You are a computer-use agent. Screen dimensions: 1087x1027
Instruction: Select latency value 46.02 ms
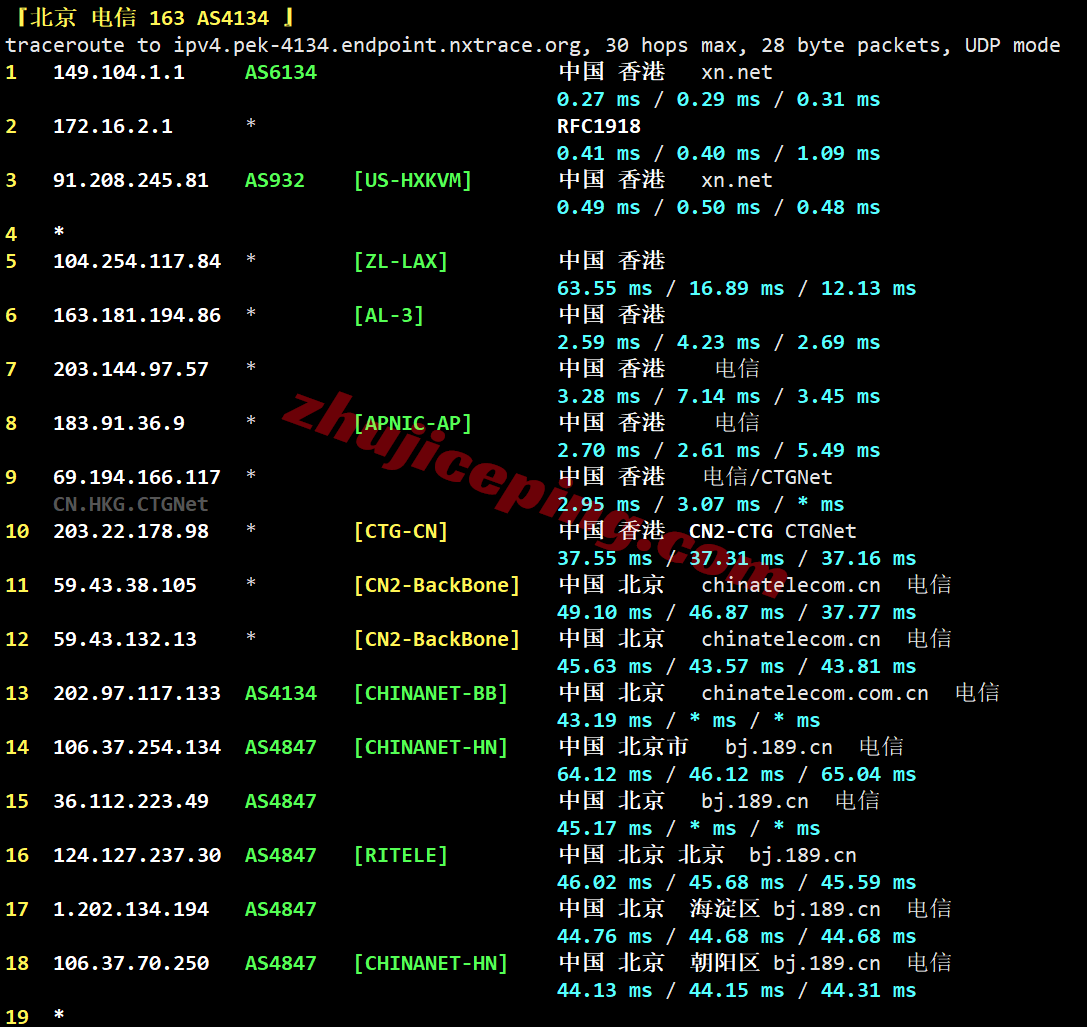(605, 883)
